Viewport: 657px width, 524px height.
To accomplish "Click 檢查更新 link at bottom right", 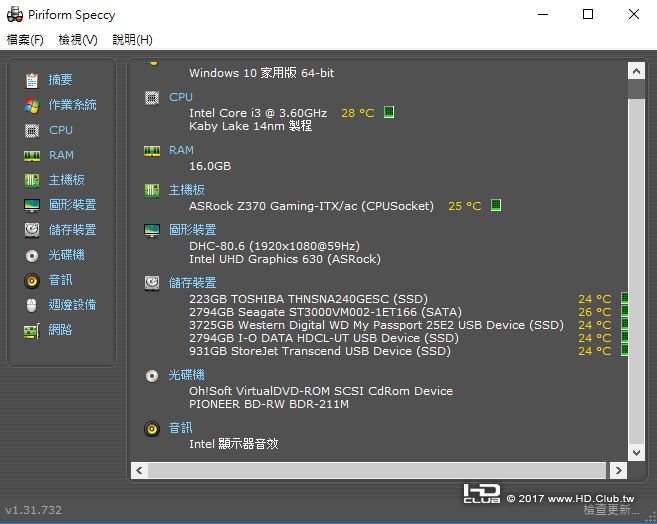I will (611, 510).
